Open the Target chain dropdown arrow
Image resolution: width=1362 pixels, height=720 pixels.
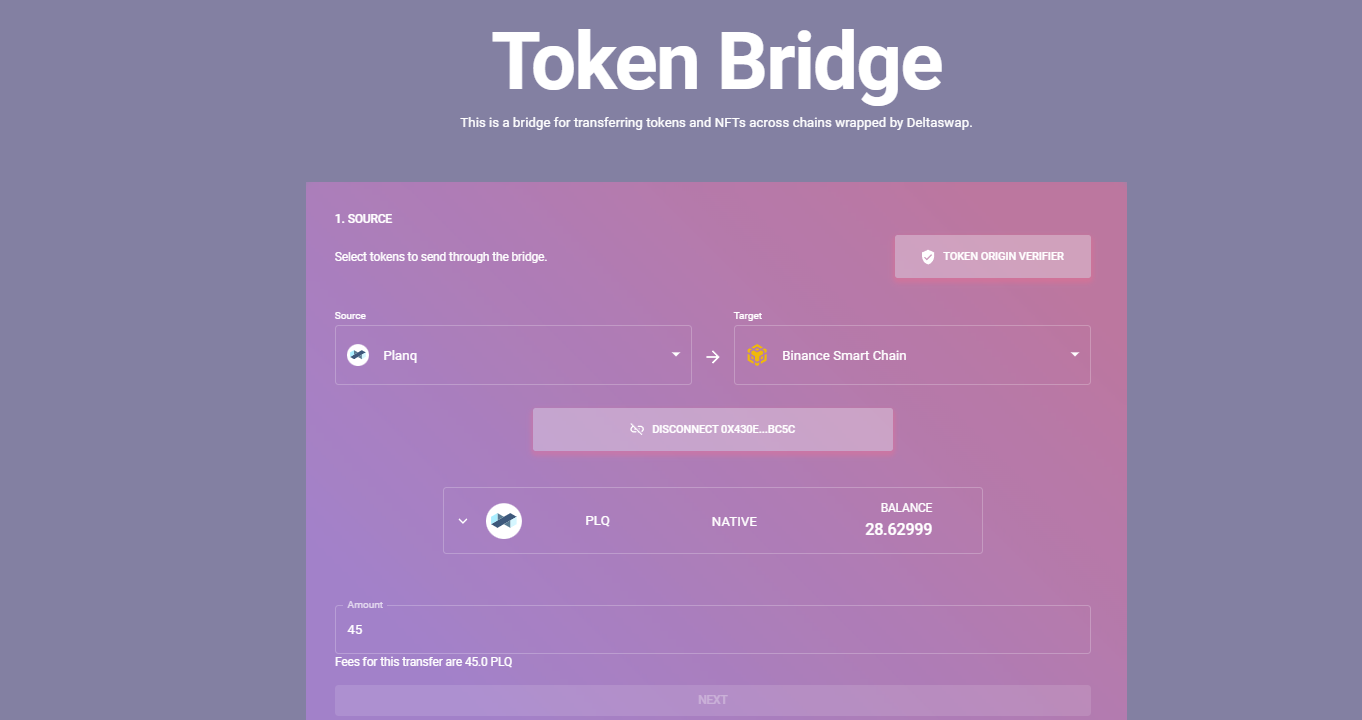pos(1075,354)
